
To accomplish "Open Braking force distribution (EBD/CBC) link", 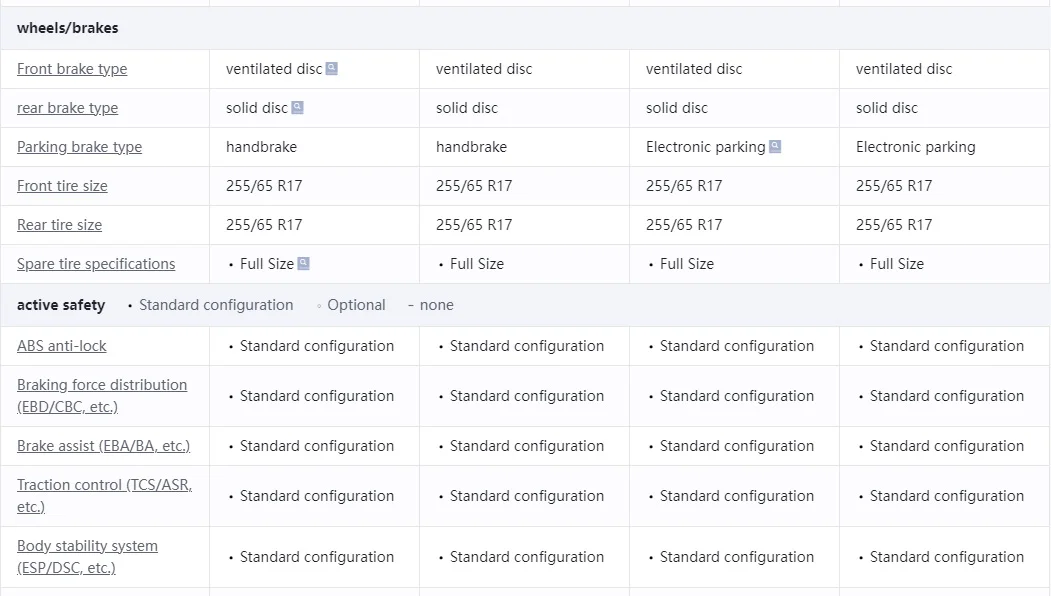I will click(x=102, y=396).
